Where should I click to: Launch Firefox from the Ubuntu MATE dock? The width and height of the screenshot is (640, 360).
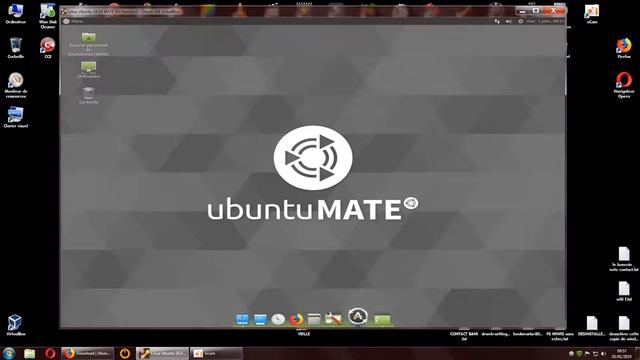point(296,319)
